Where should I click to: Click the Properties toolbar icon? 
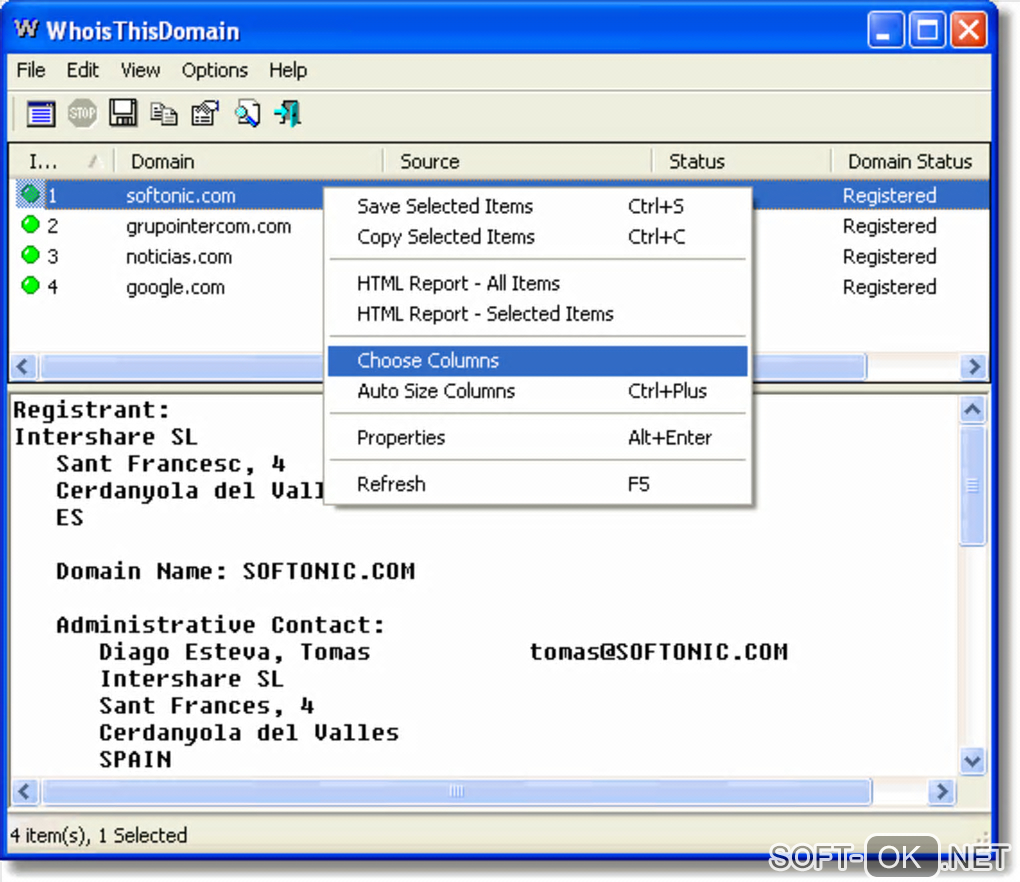[x=206, y=114]
